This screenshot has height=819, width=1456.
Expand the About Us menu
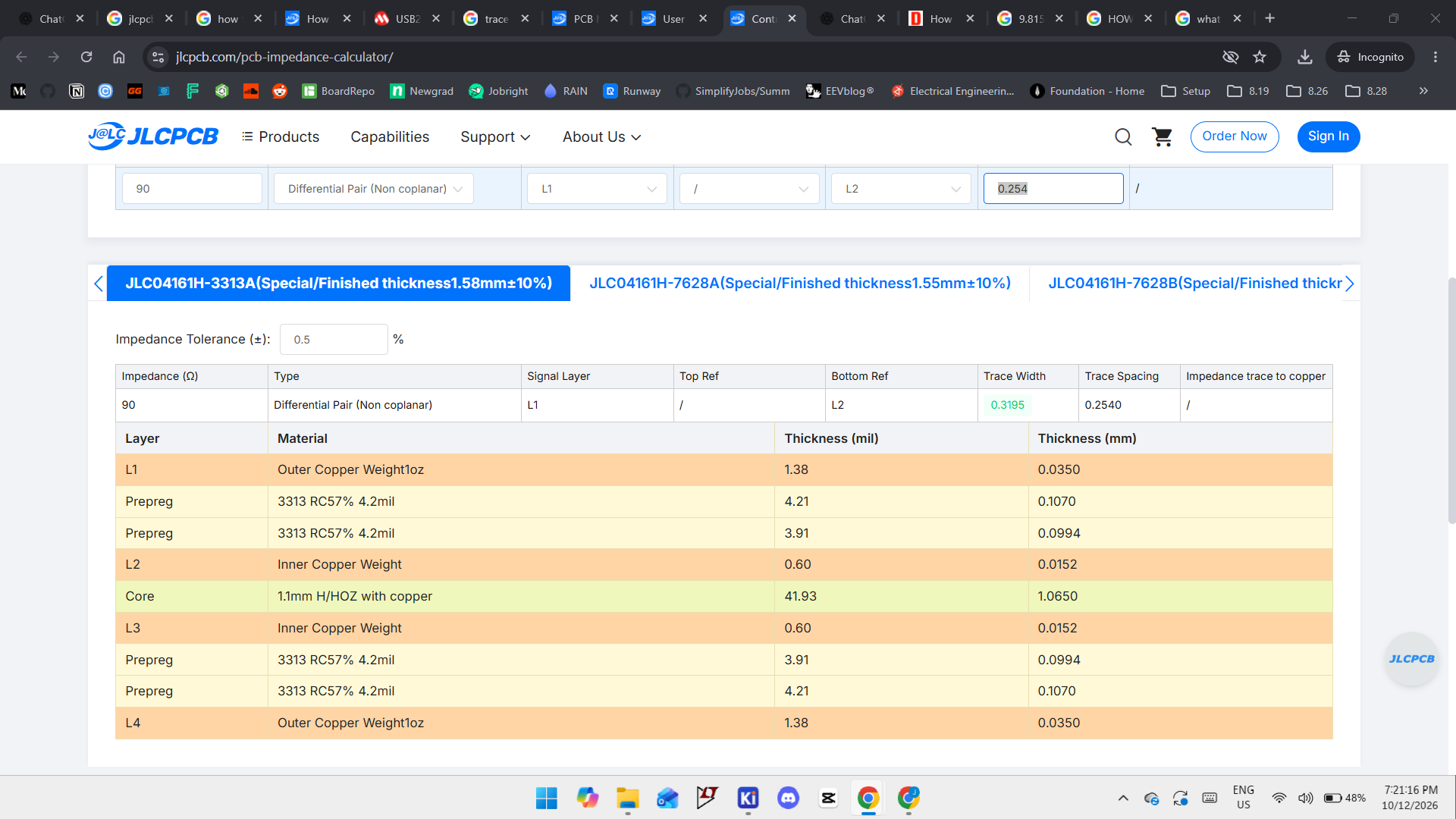[x=601, y=137]
